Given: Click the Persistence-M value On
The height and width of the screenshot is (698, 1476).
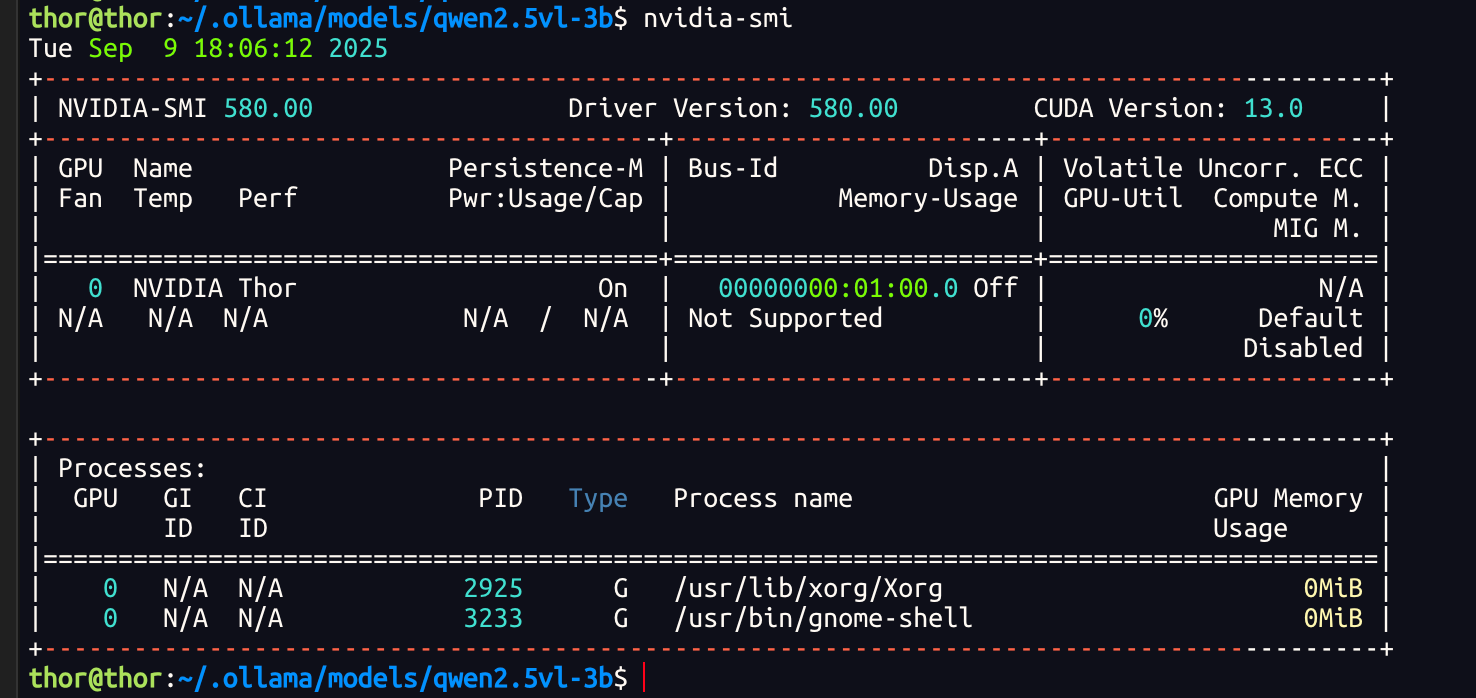Looking at the screenshot, I should pyautogui.click(x=612, y=288).
